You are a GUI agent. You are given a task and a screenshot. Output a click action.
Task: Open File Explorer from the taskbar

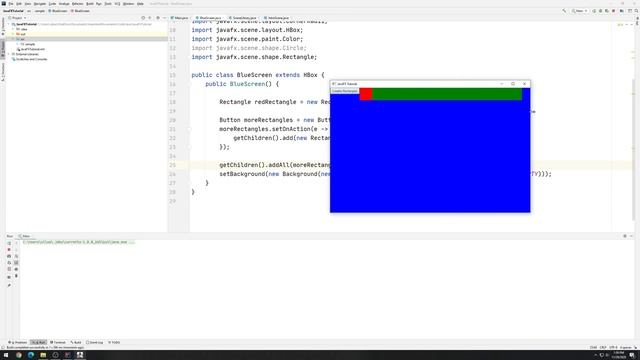coord(43,355)
